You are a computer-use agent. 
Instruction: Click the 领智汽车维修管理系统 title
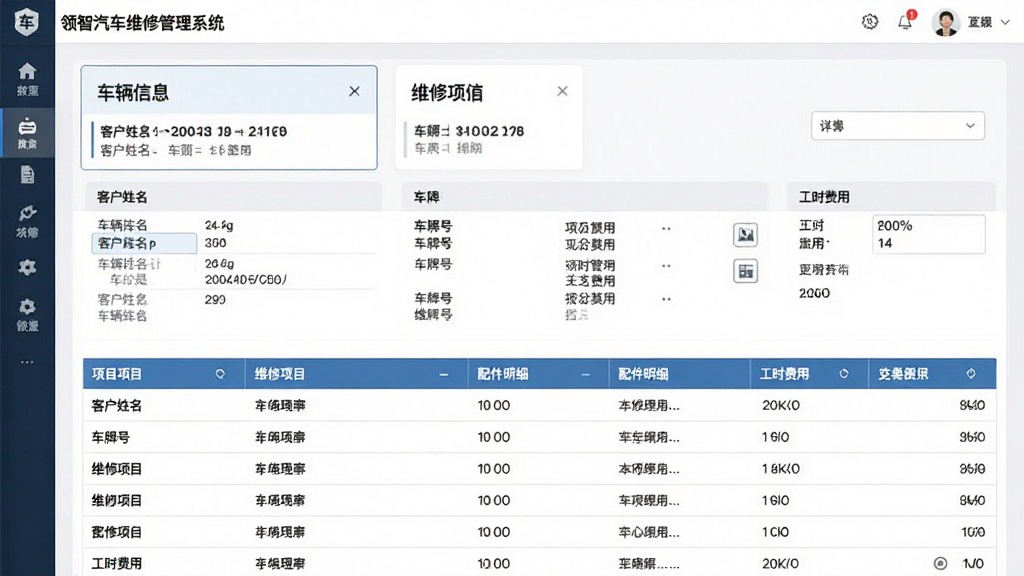pos(142,23)
